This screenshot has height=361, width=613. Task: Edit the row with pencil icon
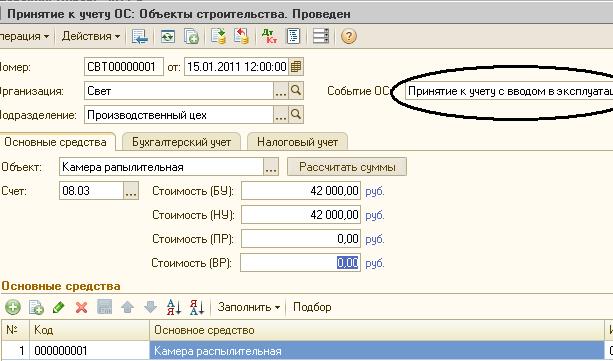pyautogui.click(x=59, y=307)
